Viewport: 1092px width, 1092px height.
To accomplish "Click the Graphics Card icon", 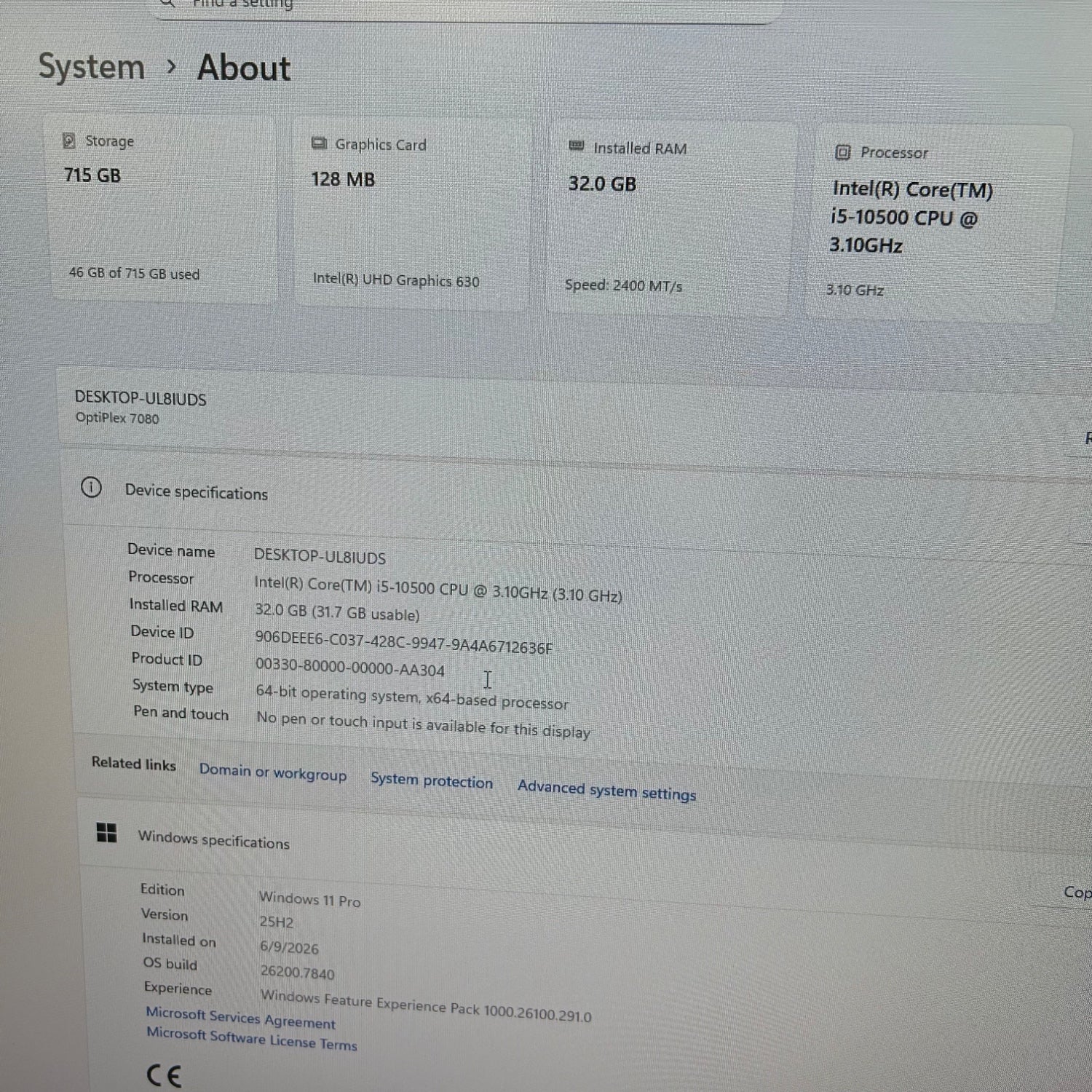I will [319, 143].
